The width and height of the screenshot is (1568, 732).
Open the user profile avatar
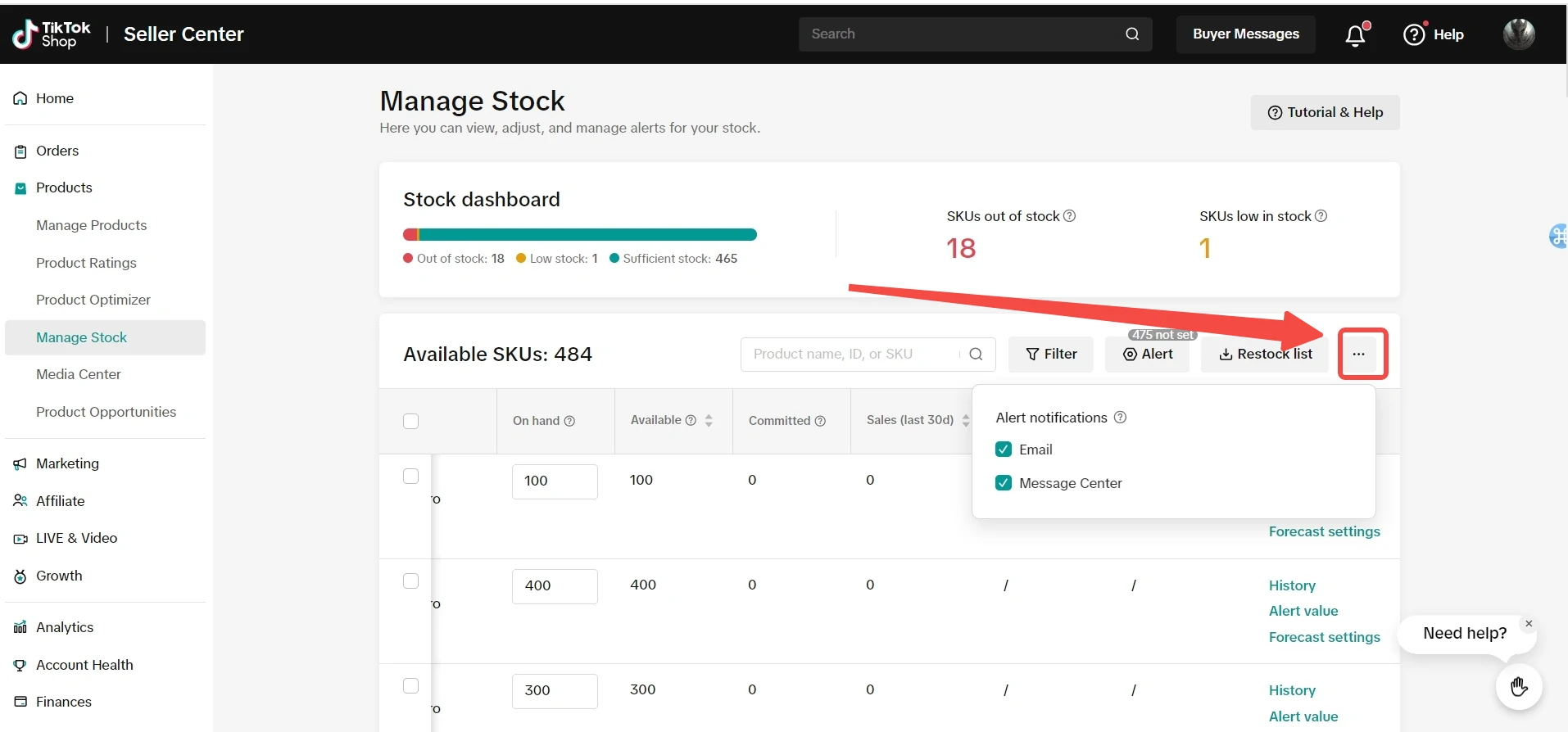1518,34
